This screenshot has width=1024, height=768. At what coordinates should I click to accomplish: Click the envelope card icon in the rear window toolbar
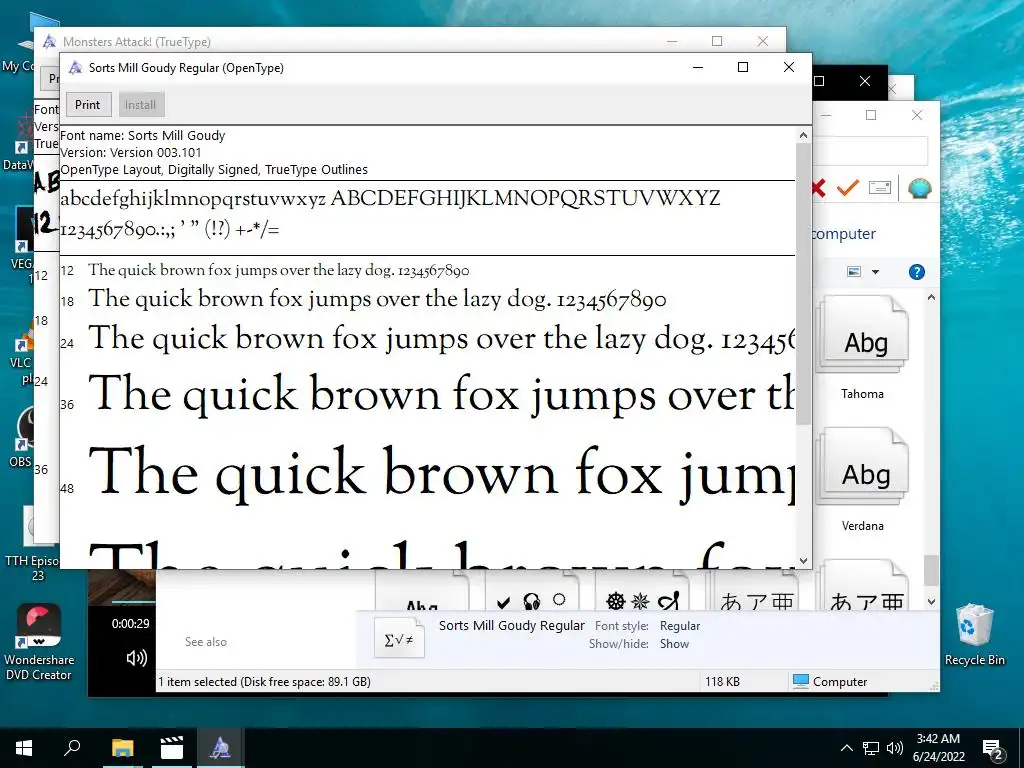coord(880,188)
